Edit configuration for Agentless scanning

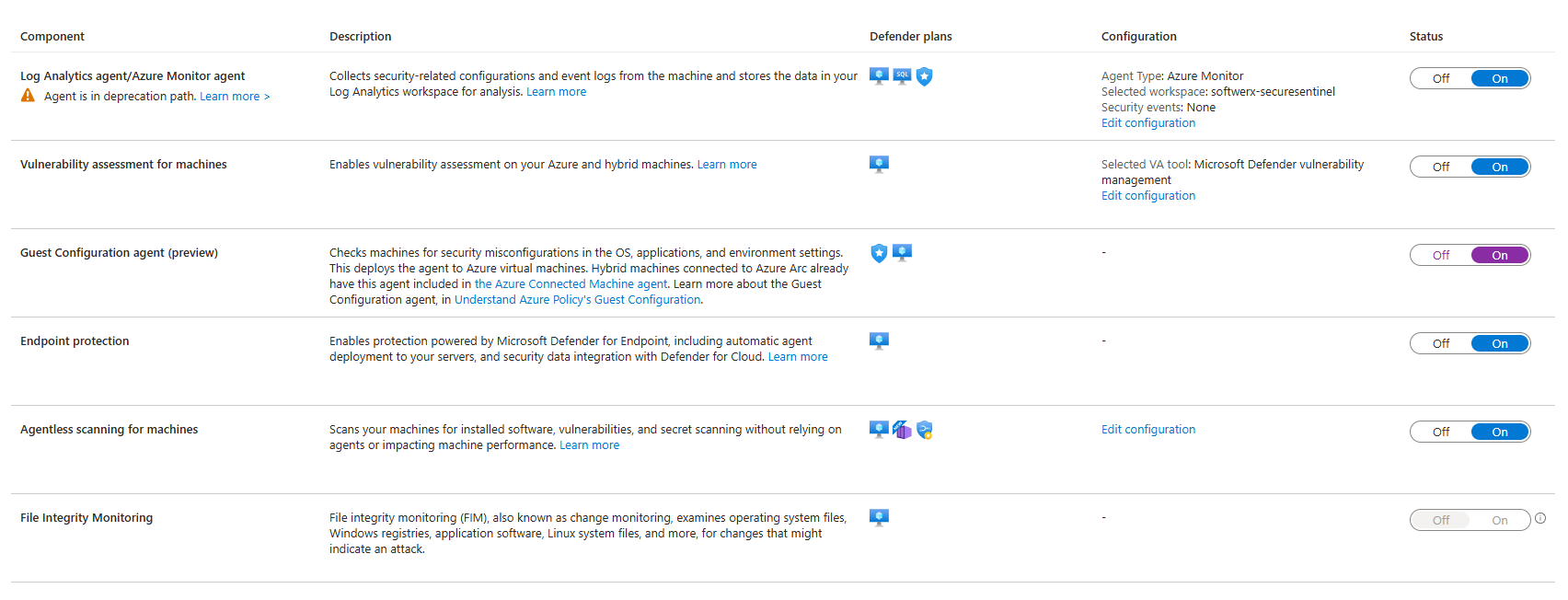click(x=1148, y=430)
